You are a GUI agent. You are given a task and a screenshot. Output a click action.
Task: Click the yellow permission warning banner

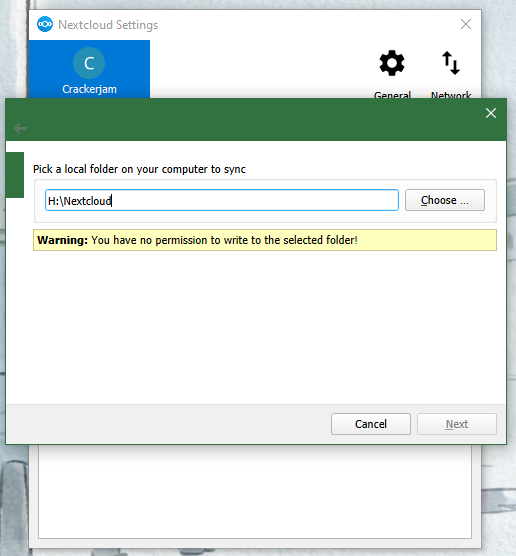pyautogui.click(x=265, y=240)
